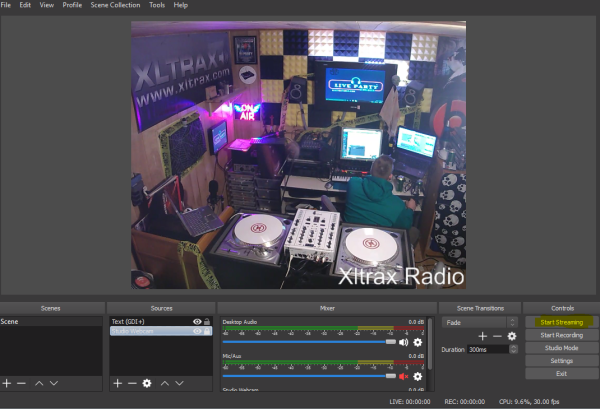Click the Duration 300ms spinner arrows

514,349
